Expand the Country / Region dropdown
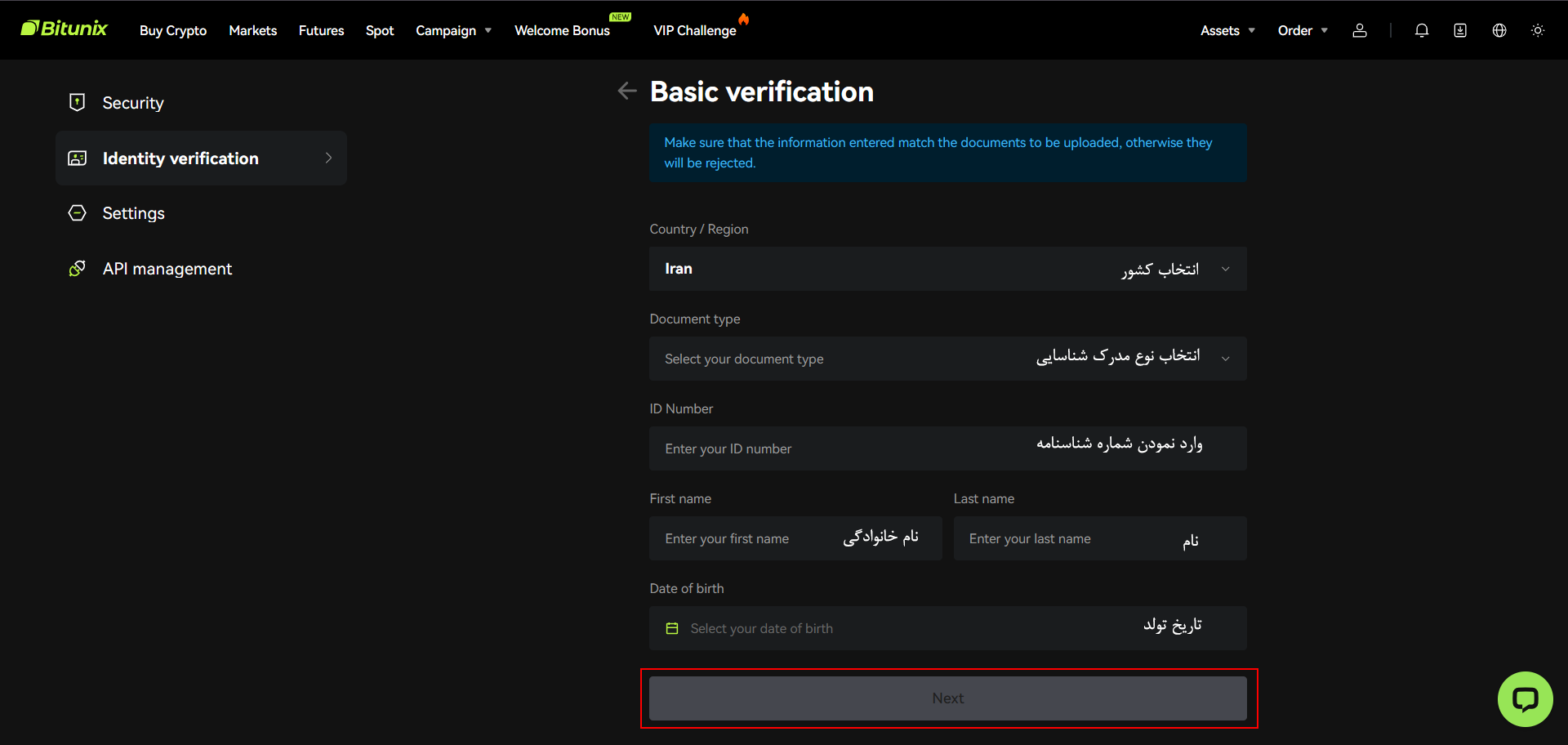This screenshot has height=745, width=1568. click(x=947, y=269)
